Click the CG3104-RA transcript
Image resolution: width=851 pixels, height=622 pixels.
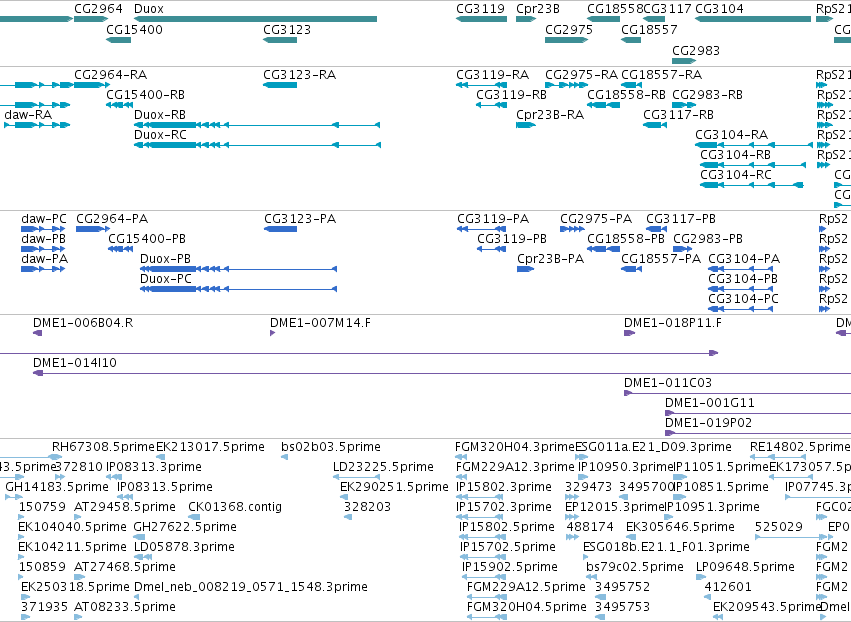coord(754,145)
